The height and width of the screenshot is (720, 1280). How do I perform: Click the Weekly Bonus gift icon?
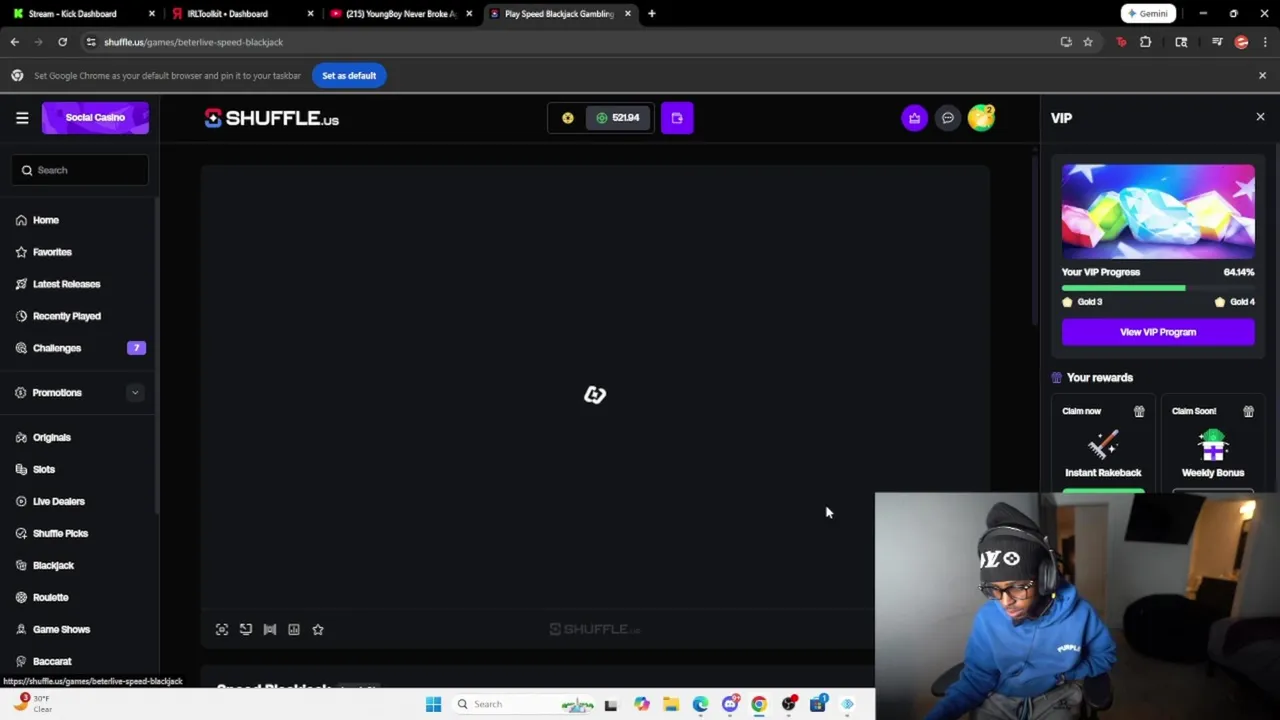1248,411
